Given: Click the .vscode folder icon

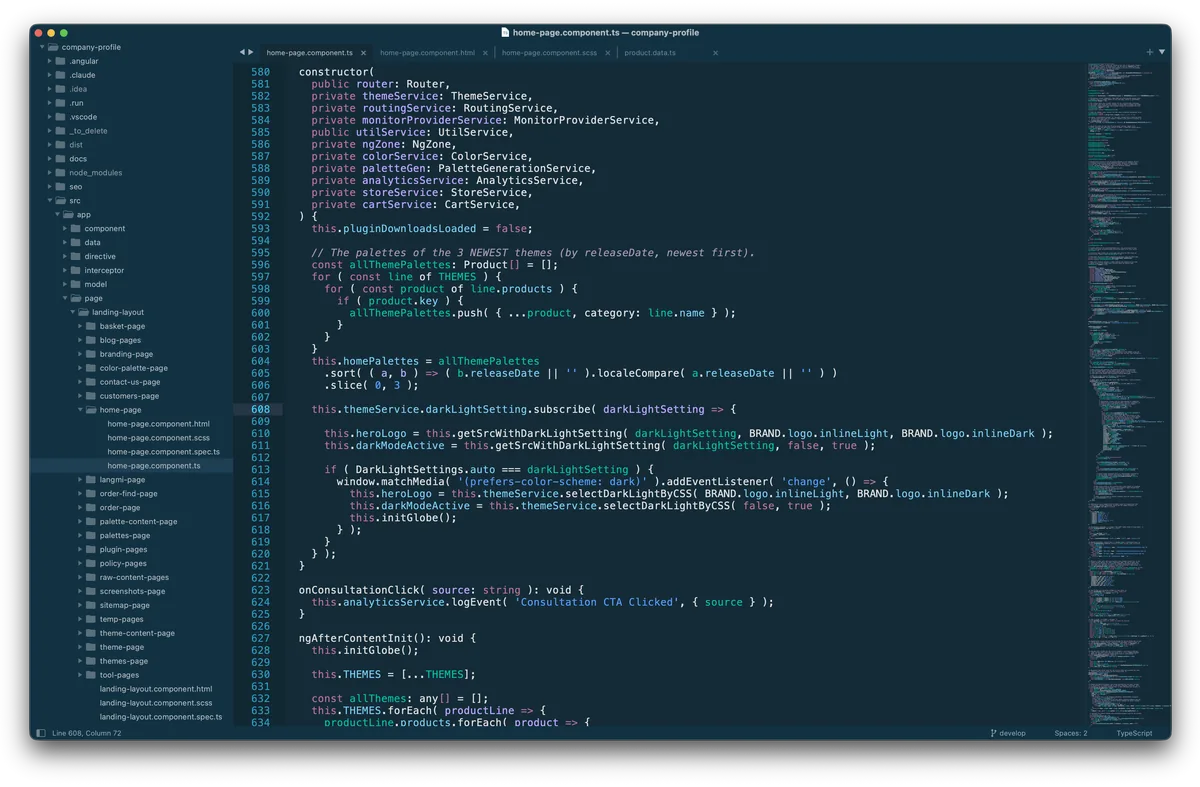Looking at the screenshot, I should click(61, 117).
